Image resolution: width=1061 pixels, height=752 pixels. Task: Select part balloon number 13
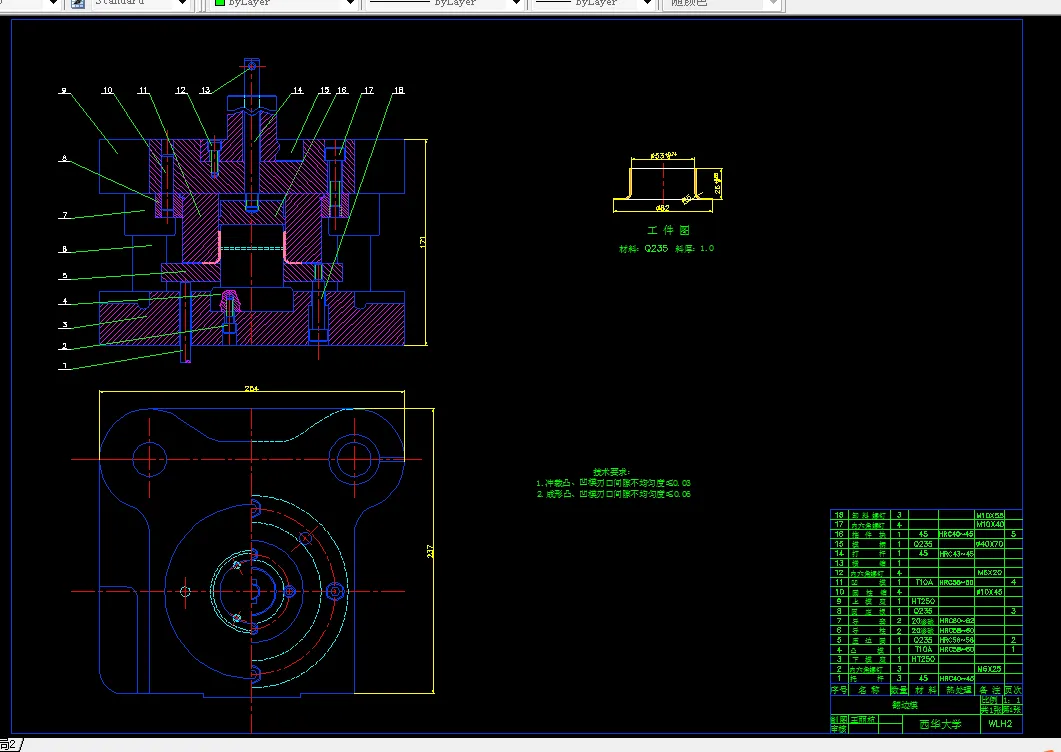[206, 90]
